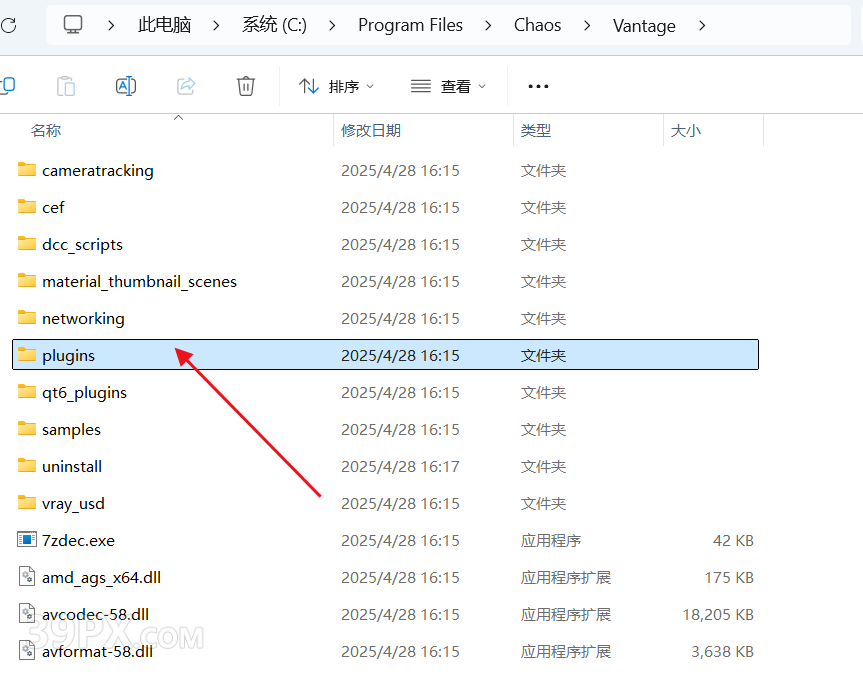Click the delete trash can icon
The height and width of the screenshot is (676, 863).
(x=245, y=86)
